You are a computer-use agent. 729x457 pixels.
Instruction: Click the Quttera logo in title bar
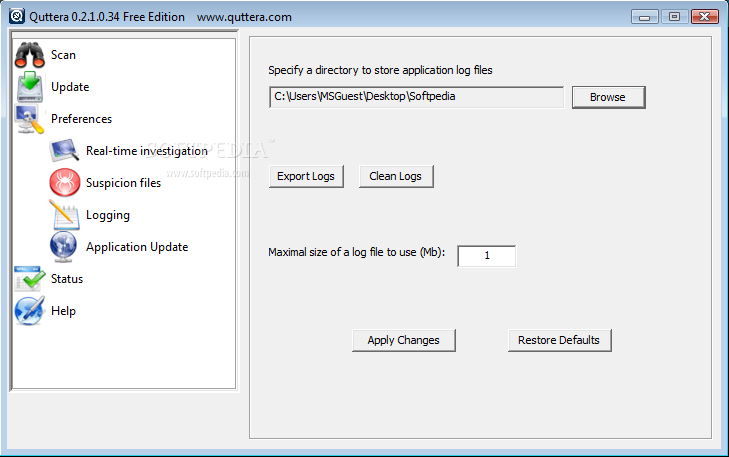pyautogui.click(x=17, y=16)
